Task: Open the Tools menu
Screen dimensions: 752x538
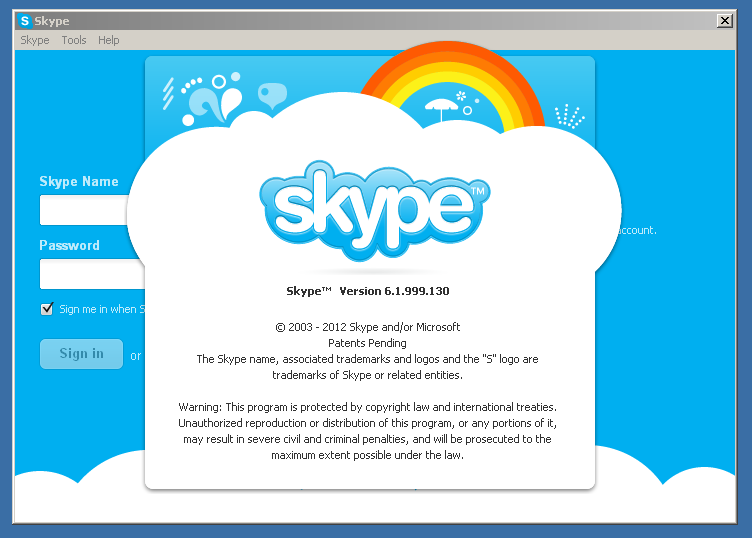Action: pyautogui.click(x=74, y=40)
